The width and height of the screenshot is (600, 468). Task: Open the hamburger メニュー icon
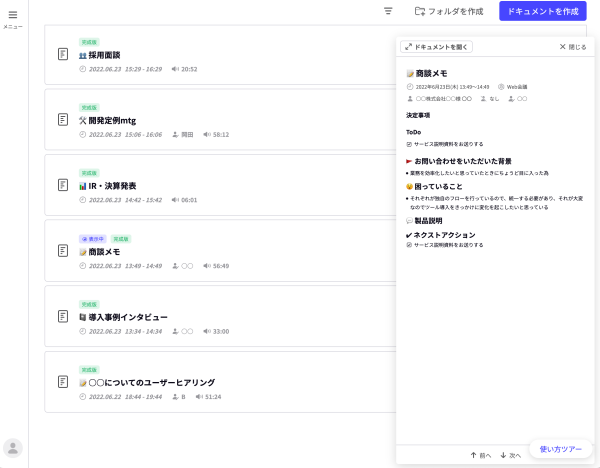pos(13,15)
